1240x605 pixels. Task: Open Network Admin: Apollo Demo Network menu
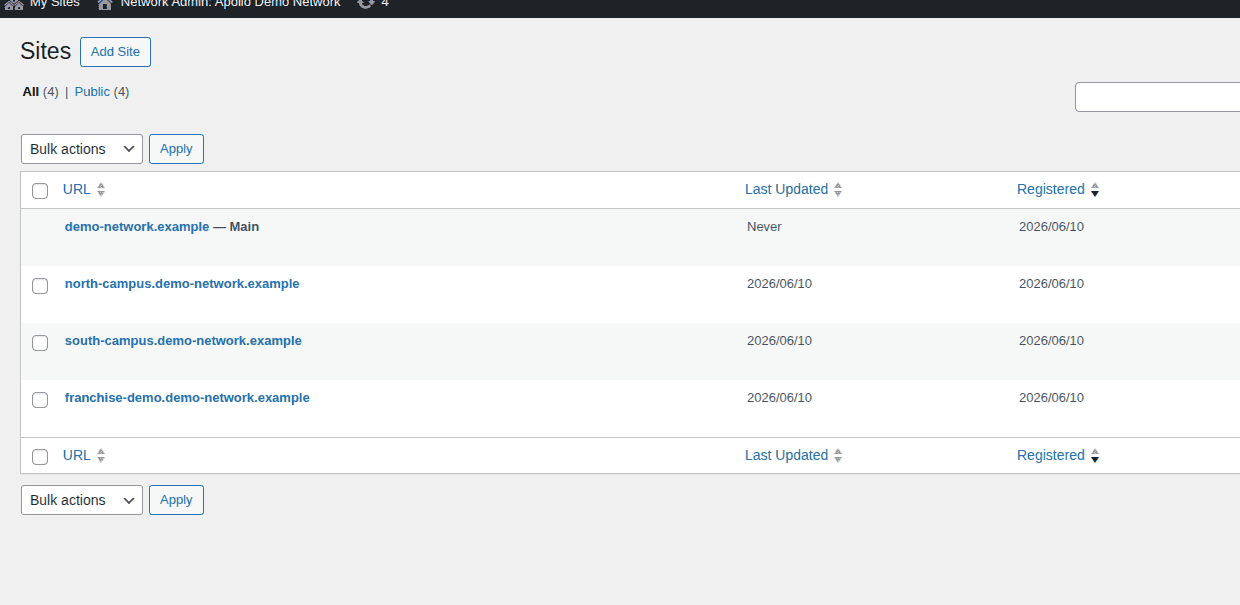pyautogui.click(x=219, y=4)
